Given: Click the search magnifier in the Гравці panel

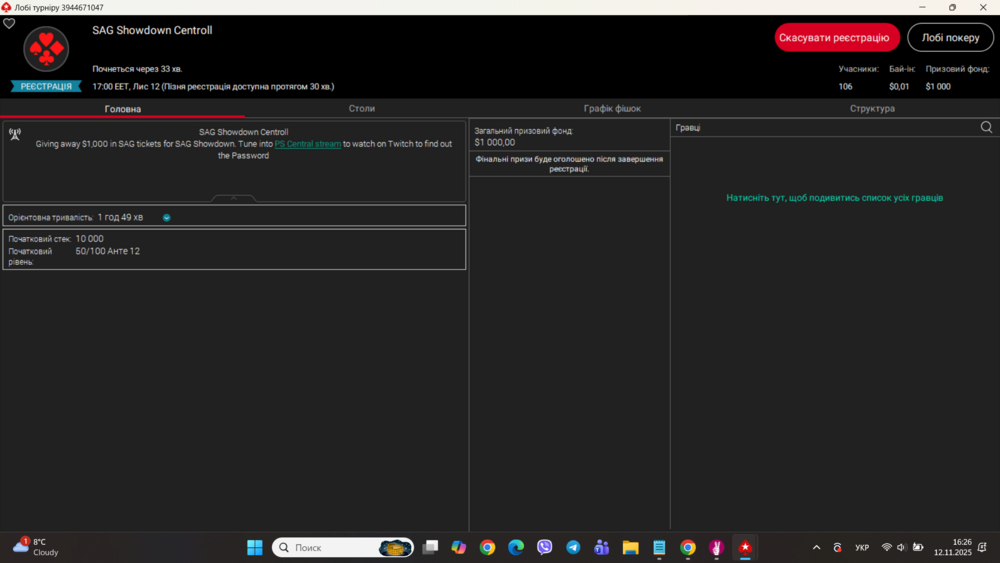Looking at the screenshot, I should pyautogui.click(x=986, y=127).
